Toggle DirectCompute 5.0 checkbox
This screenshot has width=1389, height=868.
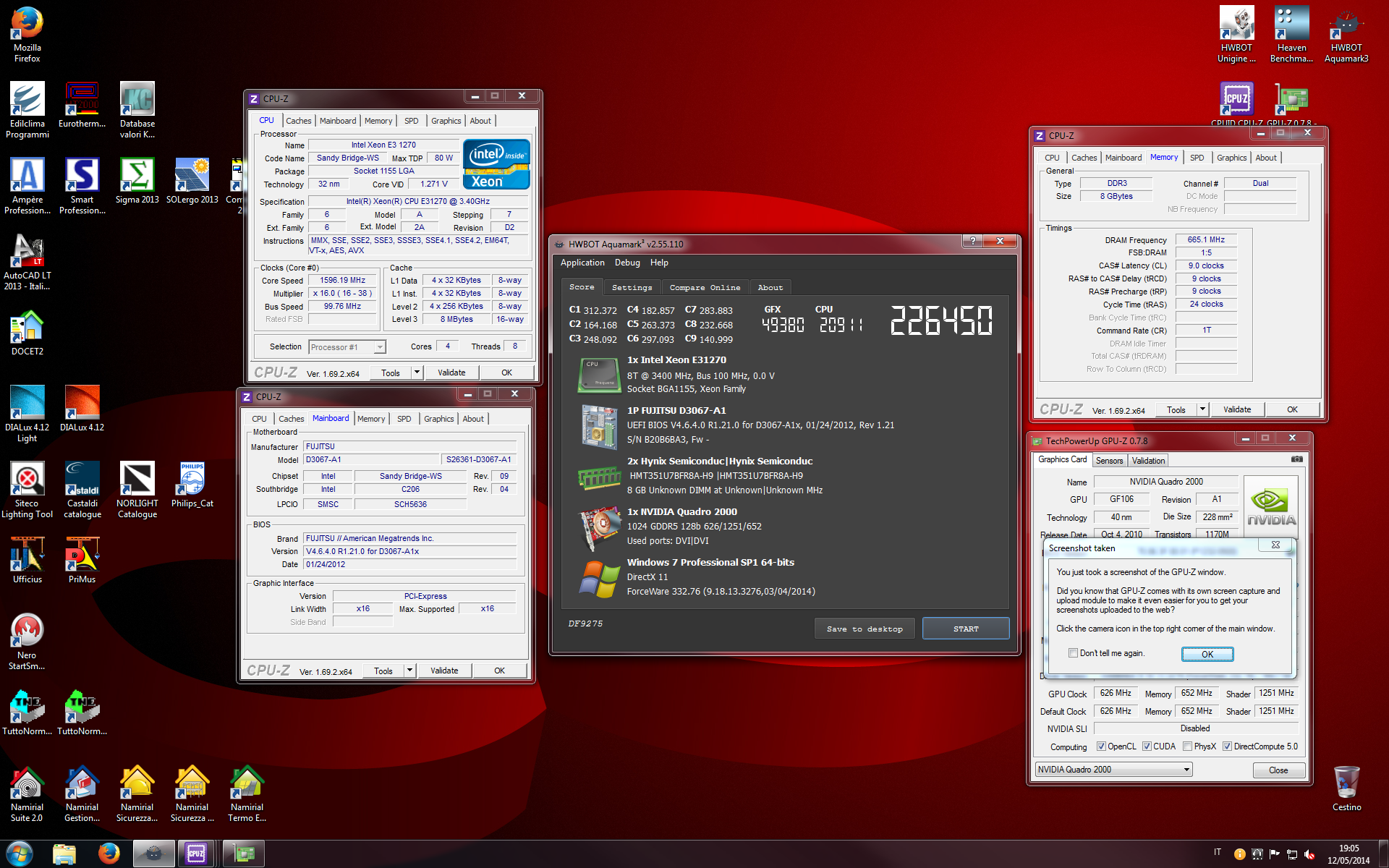pos(1227,746)
